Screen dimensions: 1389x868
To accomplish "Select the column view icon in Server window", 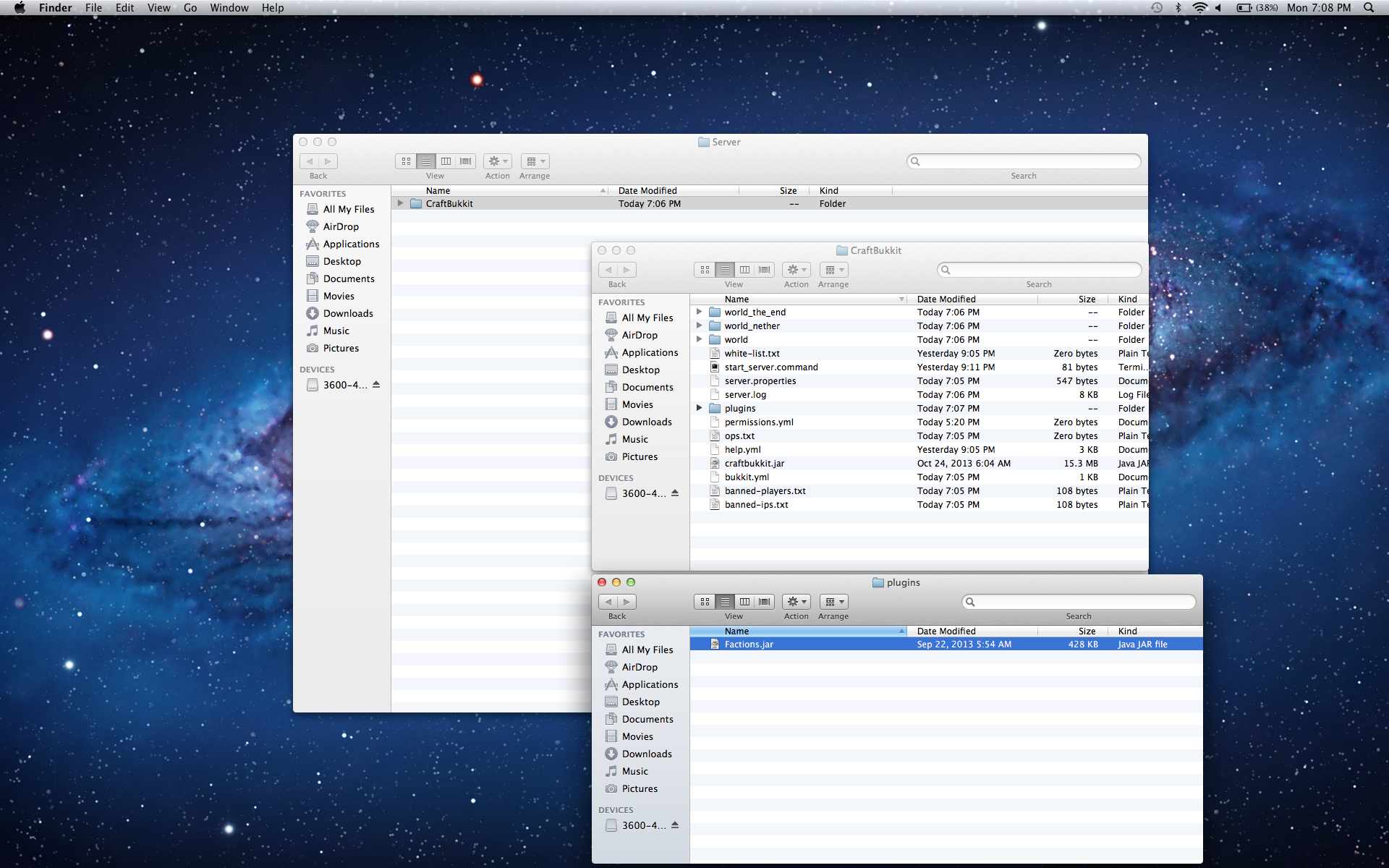I will [445, 161].
